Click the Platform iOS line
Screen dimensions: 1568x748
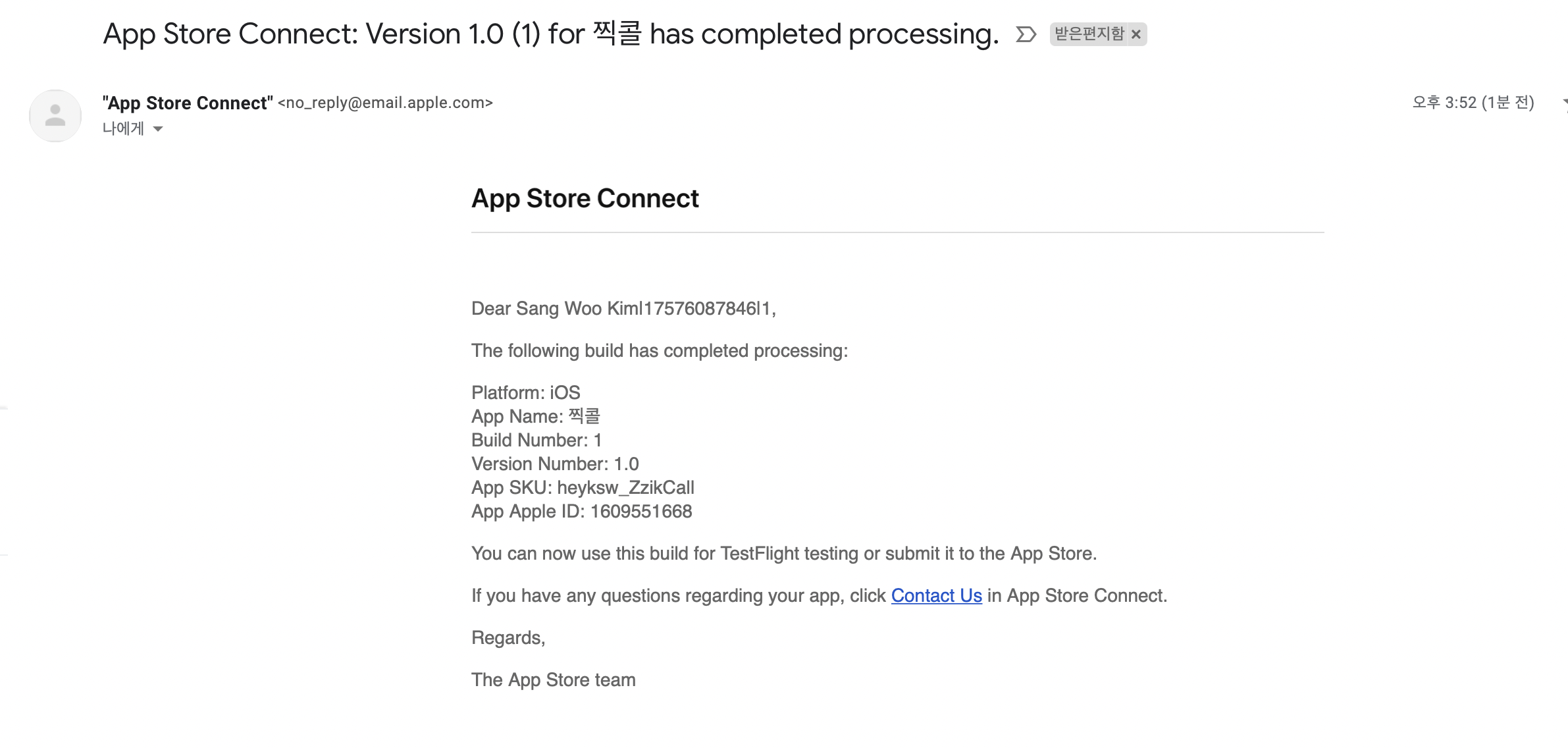525,392
